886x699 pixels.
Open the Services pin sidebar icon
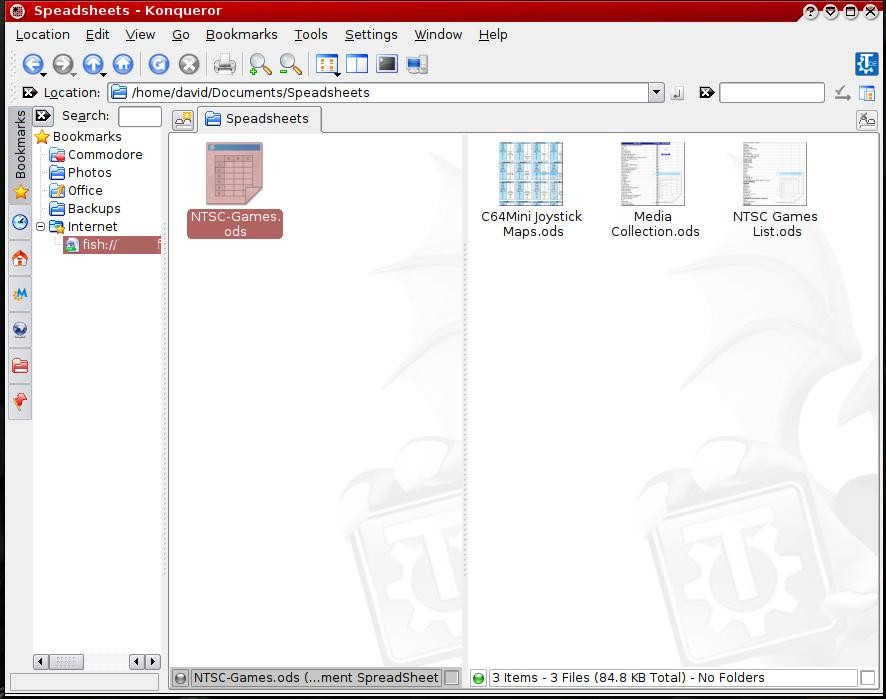click(x=20, y=401)
